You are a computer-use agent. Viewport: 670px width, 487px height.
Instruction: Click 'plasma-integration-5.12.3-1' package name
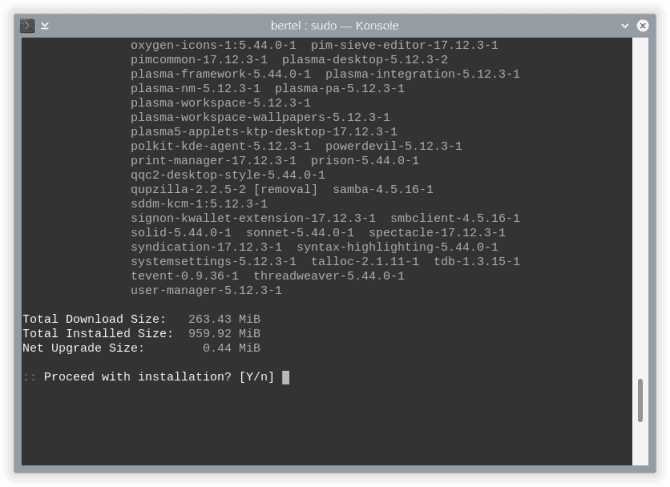pyautogui.click(x=423, y=74)
